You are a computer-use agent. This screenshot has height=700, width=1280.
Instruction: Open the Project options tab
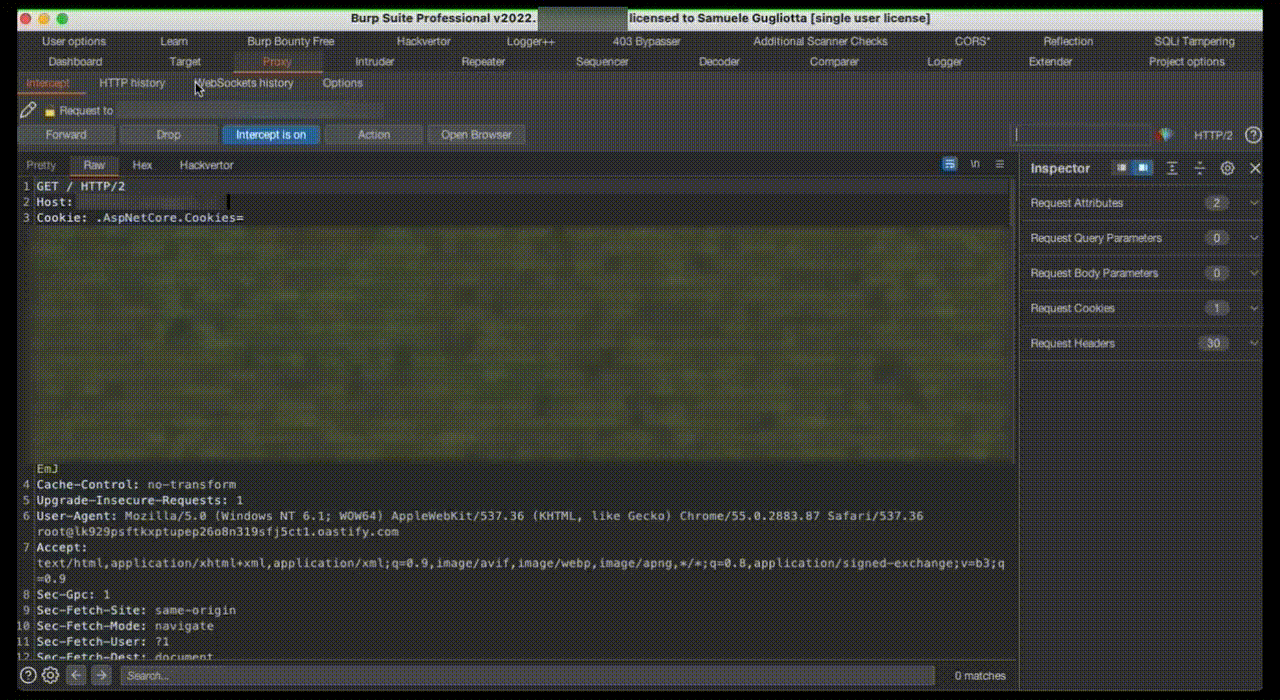tap(1186, 62)
